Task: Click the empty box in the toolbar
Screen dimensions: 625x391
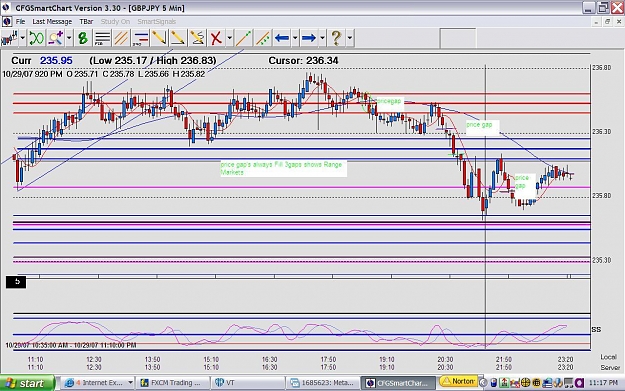Action: [x=458, y=38]
